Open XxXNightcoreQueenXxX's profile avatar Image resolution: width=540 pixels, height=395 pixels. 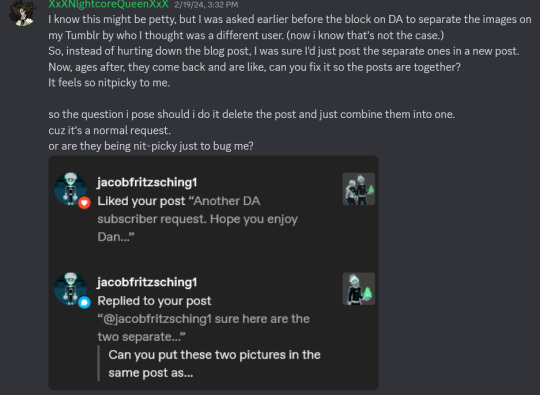[22, 13]
